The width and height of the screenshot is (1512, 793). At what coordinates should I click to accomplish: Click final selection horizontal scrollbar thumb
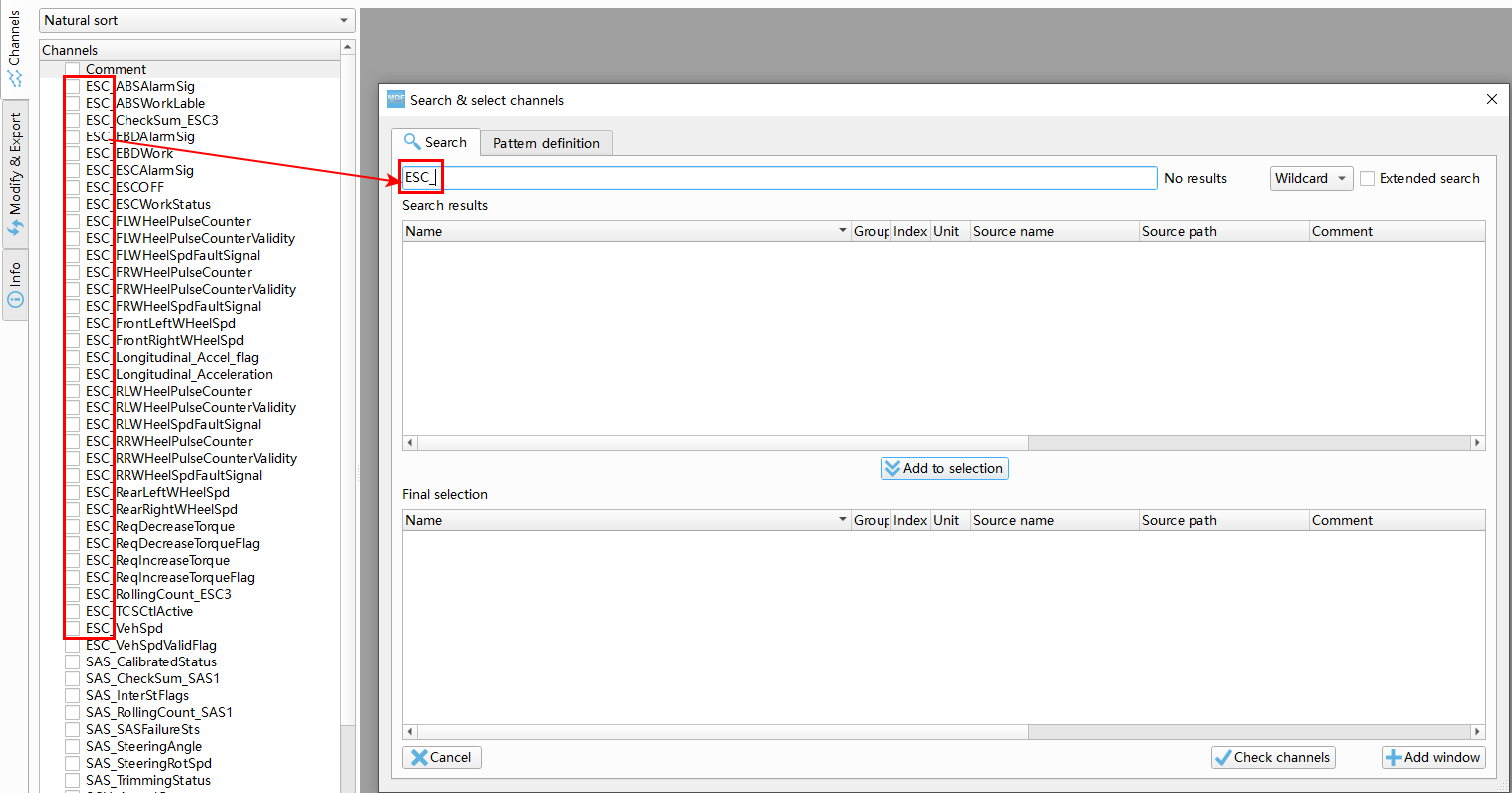[723, 732]
